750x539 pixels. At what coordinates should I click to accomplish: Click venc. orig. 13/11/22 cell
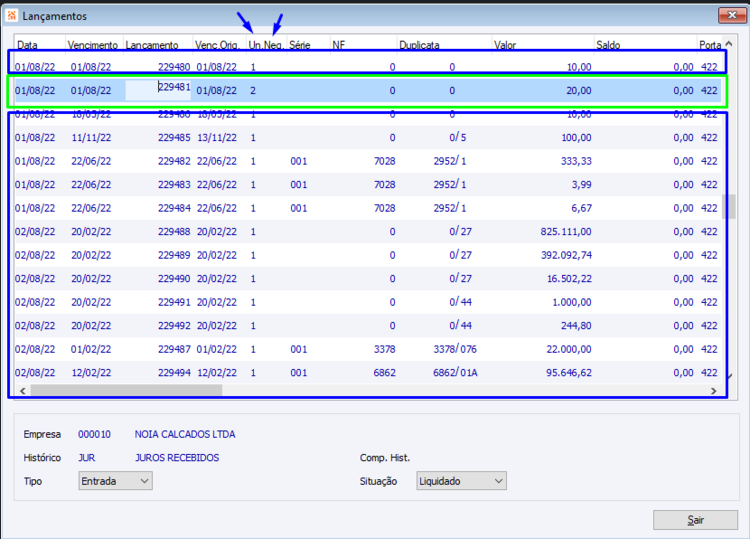[x=217, y=138]
